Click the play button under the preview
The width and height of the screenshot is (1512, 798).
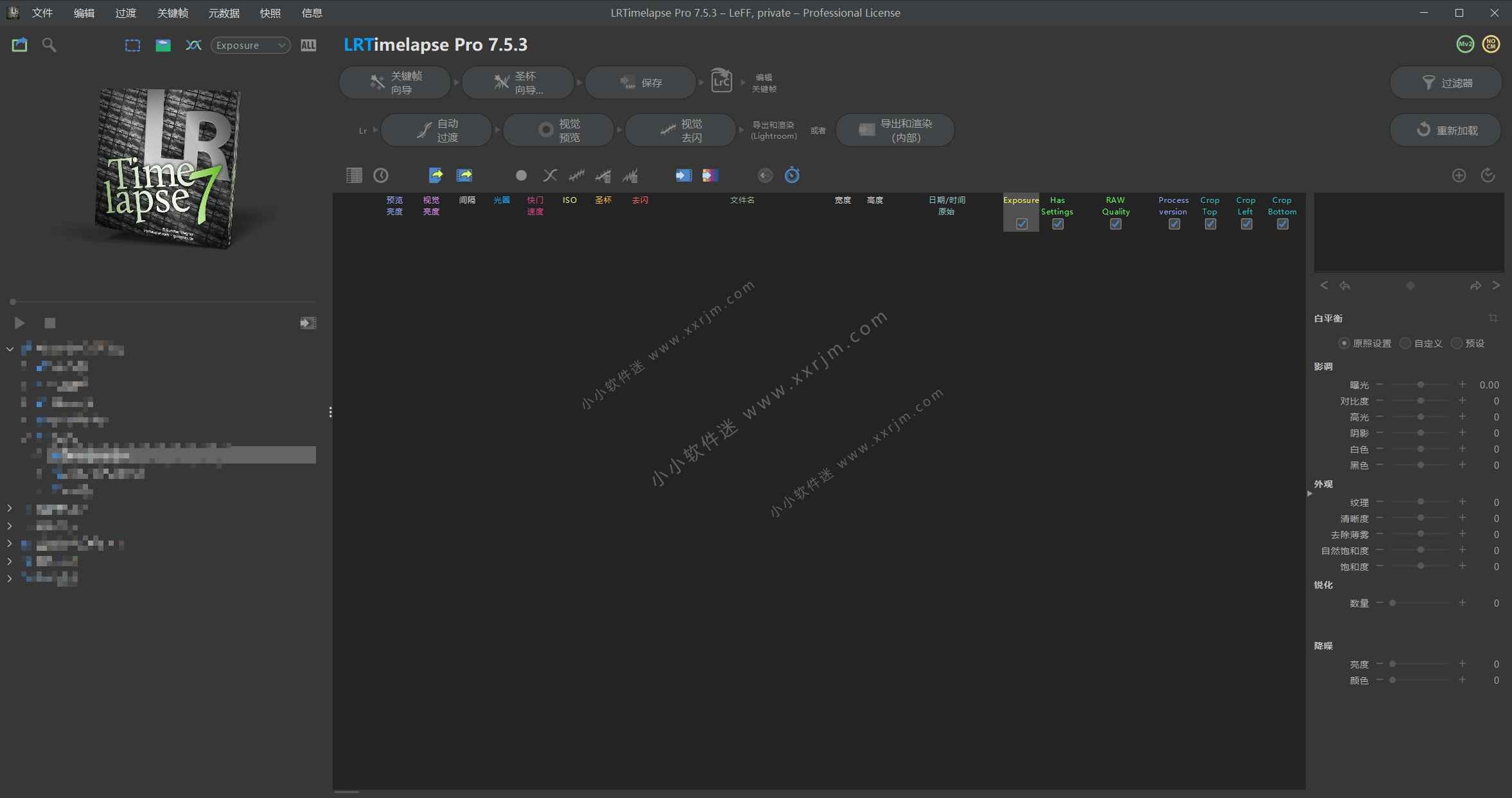19,323
